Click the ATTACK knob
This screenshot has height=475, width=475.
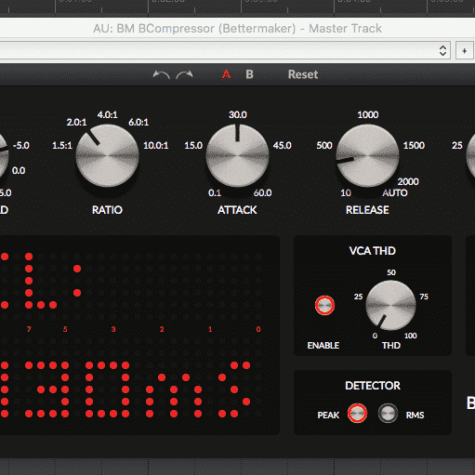coord(237,156)
